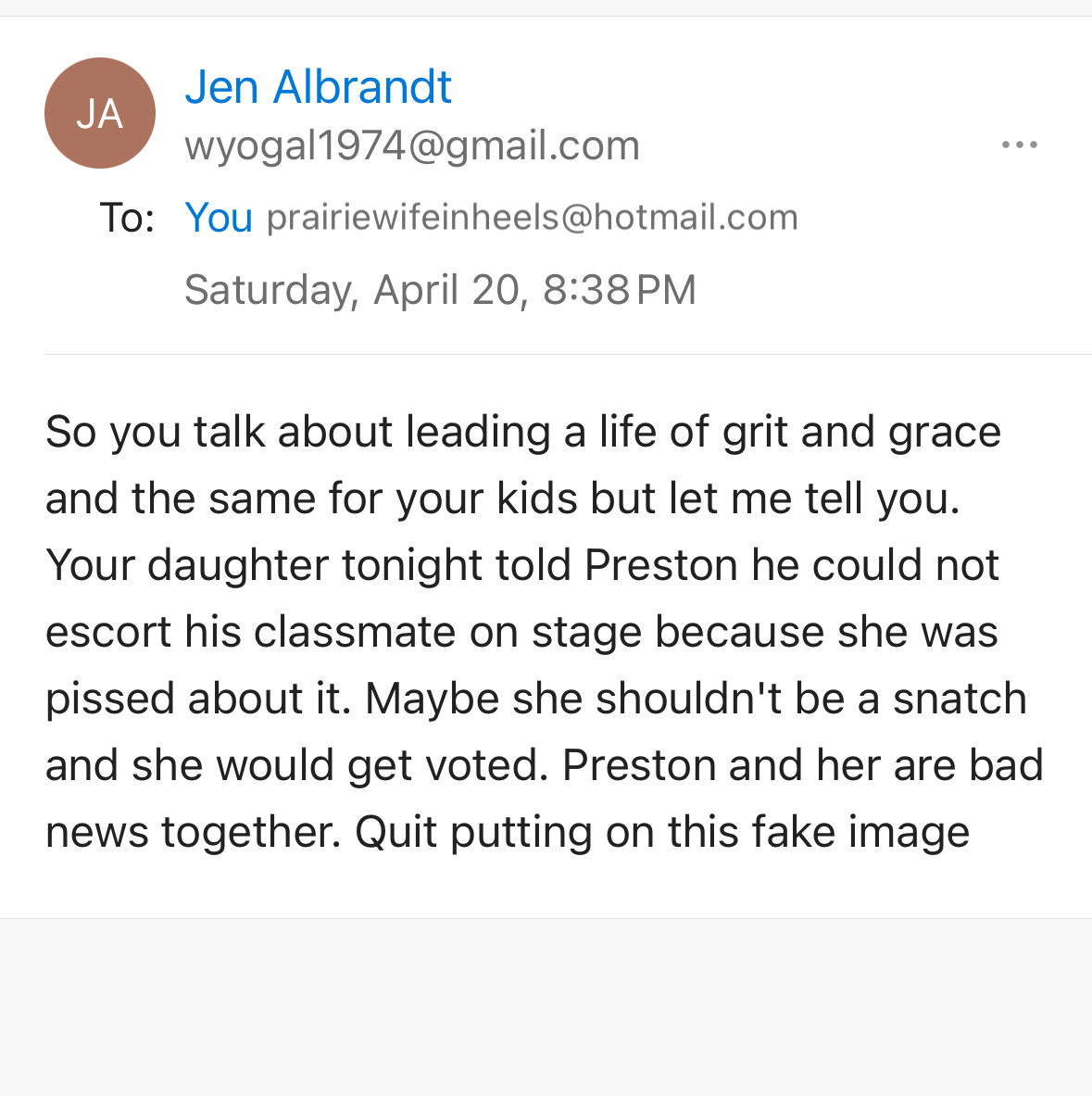
Task: Select the wyogal1974@gmail.com sender address
Action: [412, 145]
